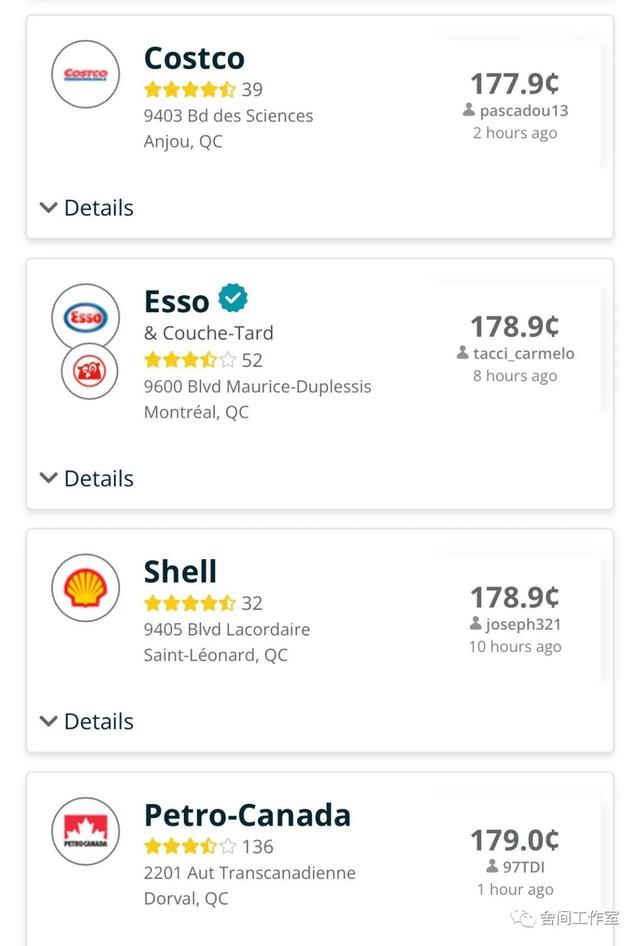Open the Shell station name link
This screenshot has width=640, height=946.
click(x=180, y=572)
